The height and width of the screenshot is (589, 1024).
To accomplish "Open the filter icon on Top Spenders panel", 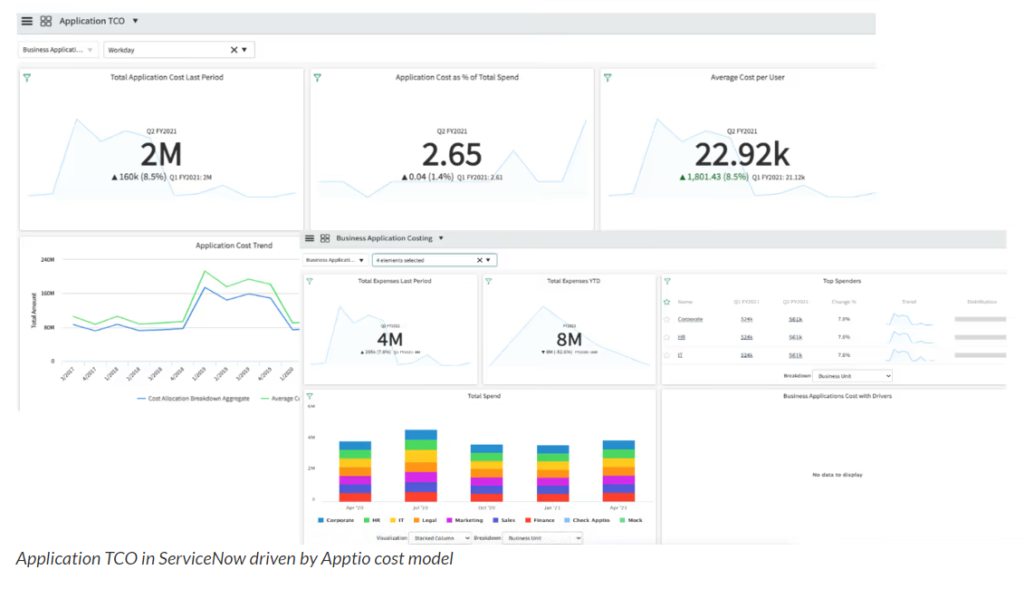I will pos(666,281).
